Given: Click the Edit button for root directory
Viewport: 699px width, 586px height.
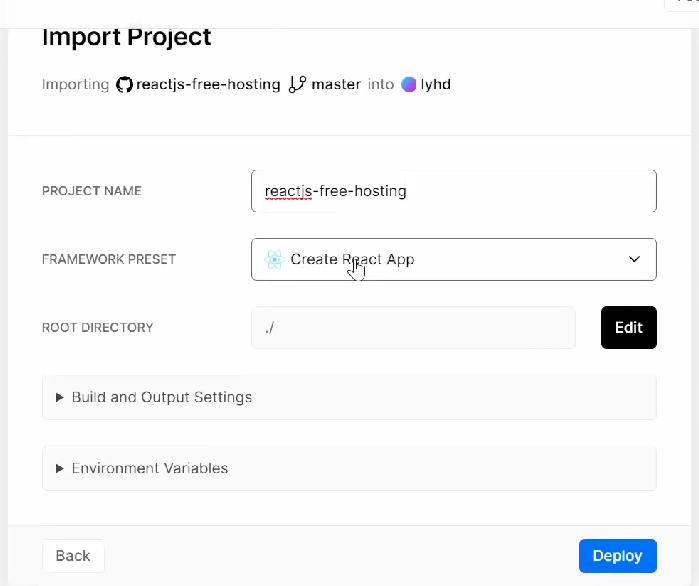Looking at the screenshot, I should tap(629, 328).
